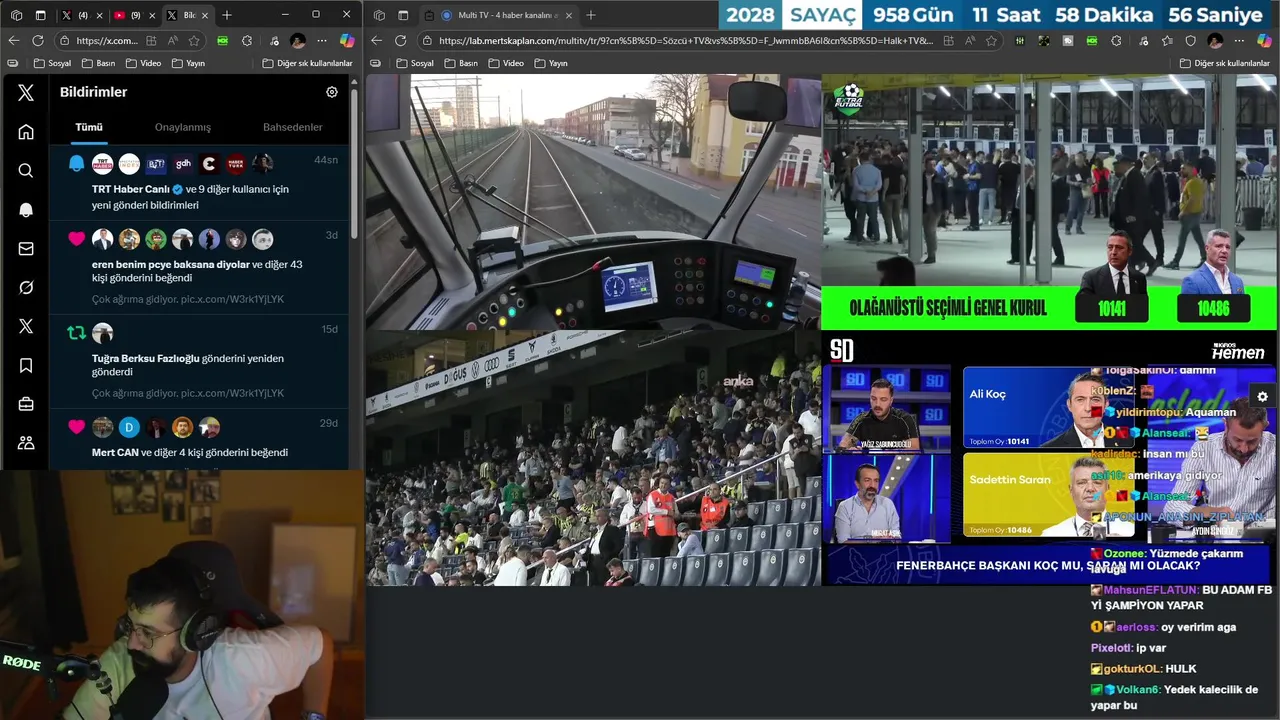Screen dimensions: 1280x720
Task: Open profile avatar in the Multi TV browser toolbar
Action: point(1215,40)
